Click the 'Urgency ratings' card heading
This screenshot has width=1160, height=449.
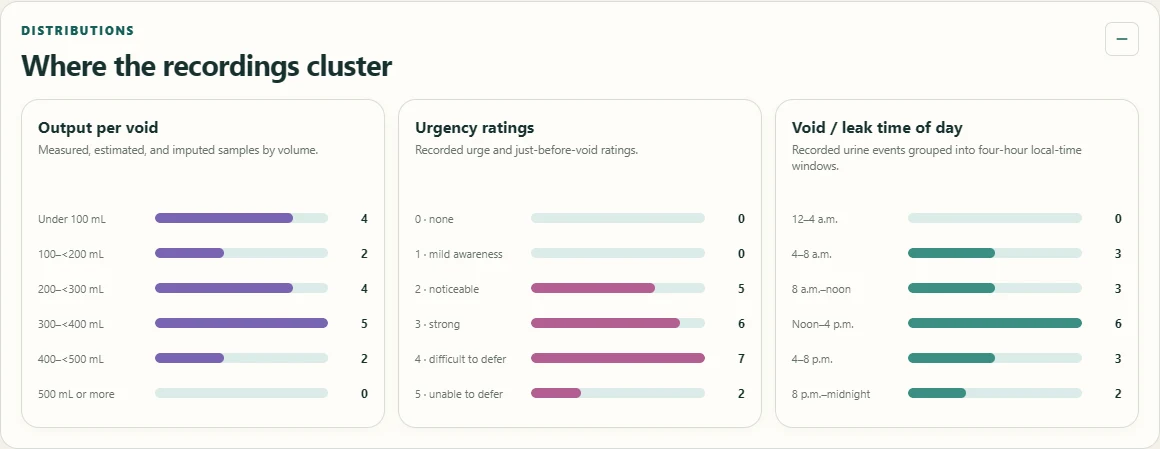click(x=474, y=127)
